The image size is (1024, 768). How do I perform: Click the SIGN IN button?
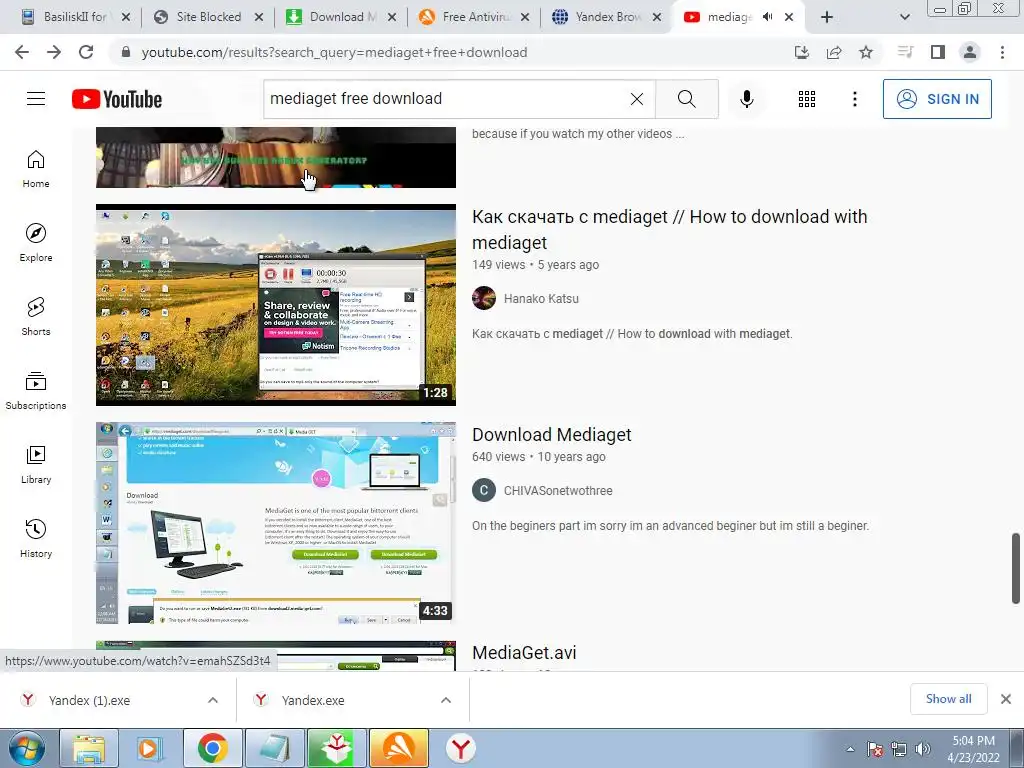(937, 99)
